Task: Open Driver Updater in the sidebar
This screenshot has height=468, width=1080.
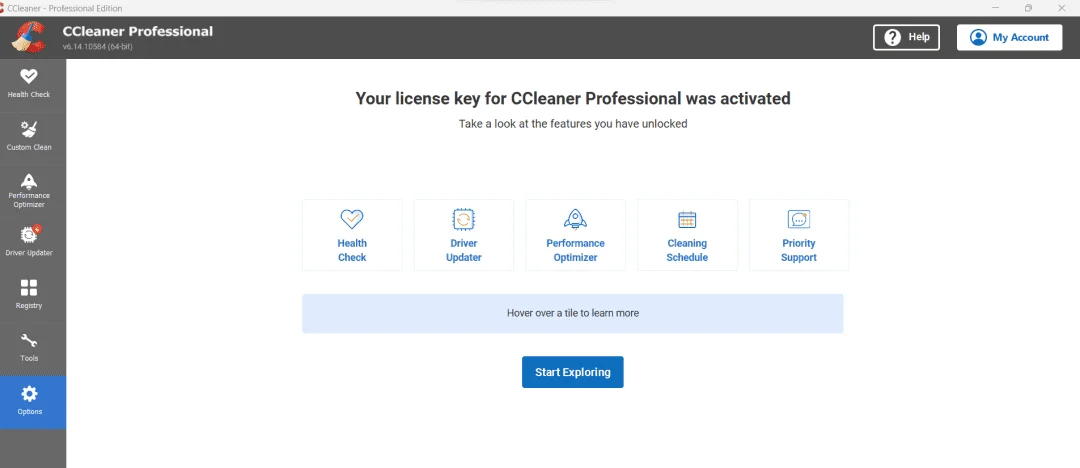Action: [x=29, y=243]
